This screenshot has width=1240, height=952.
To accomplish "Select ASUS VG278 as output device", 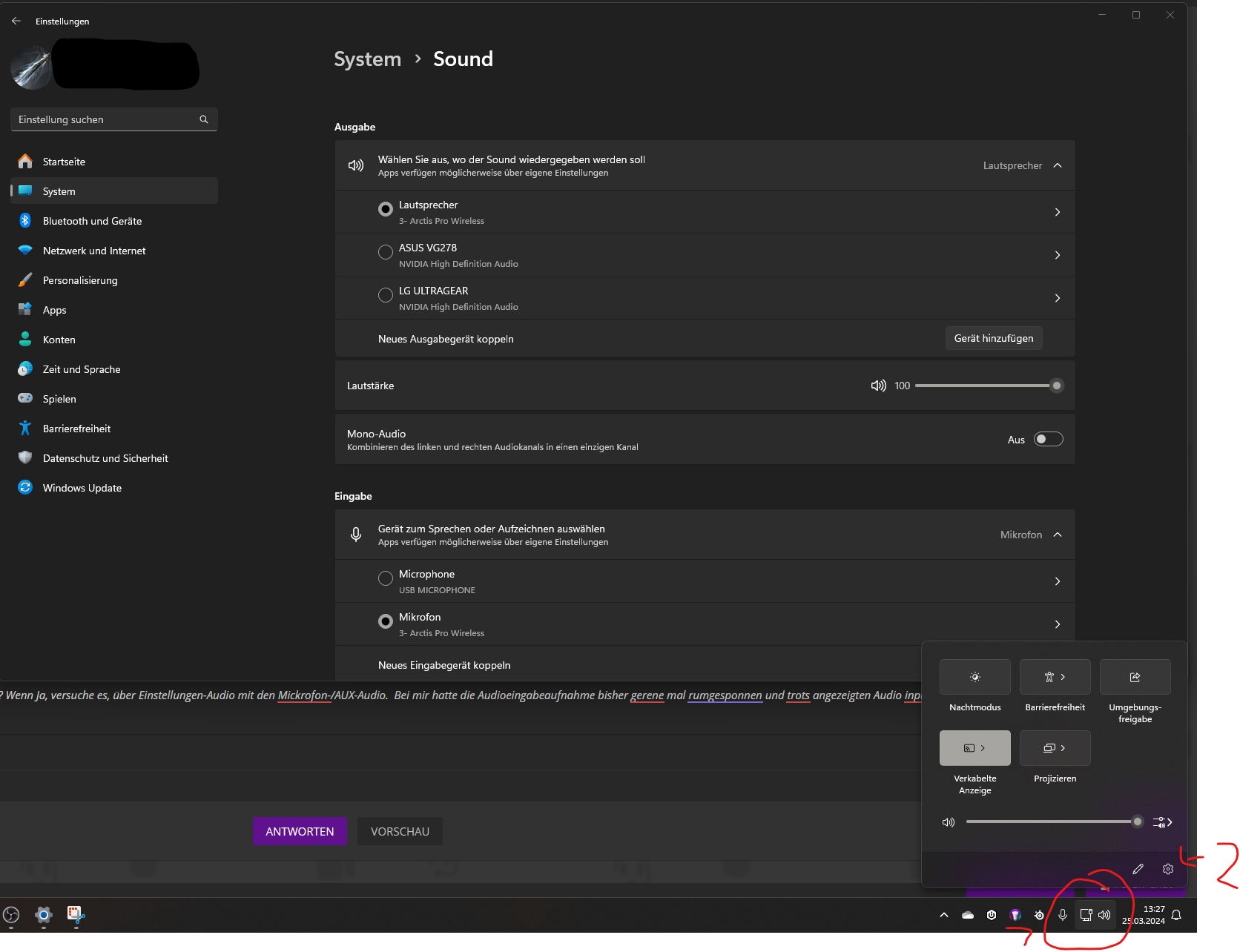I will point(386,252).
